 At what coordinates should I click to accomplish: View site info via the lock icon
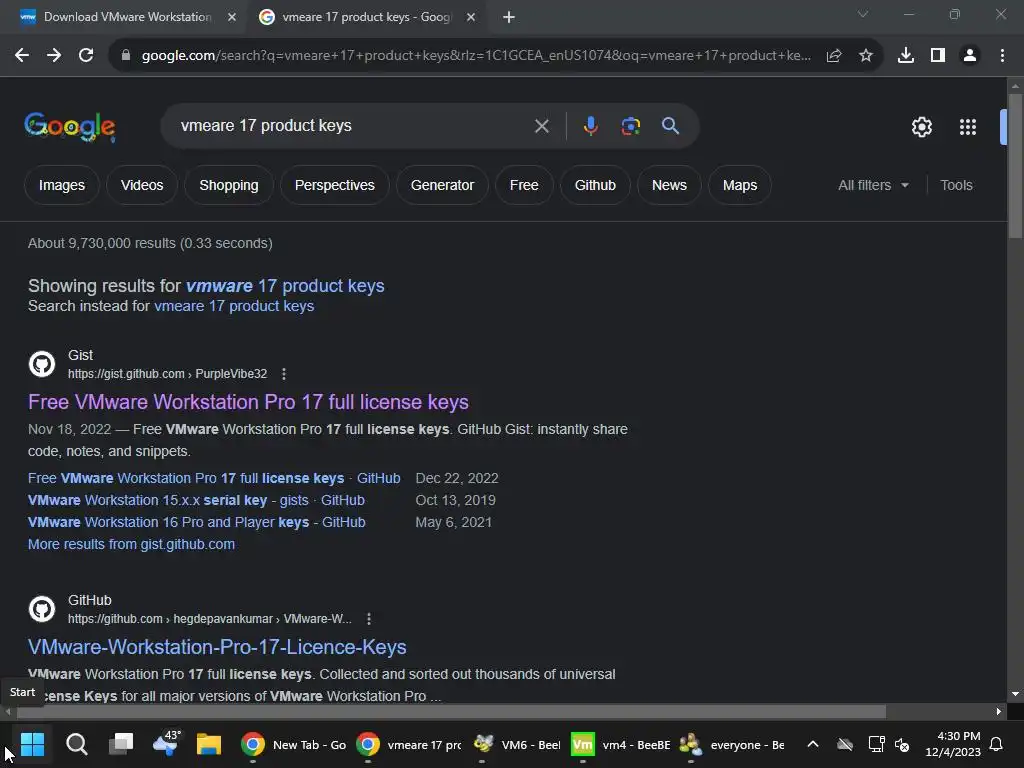point(126,56)
